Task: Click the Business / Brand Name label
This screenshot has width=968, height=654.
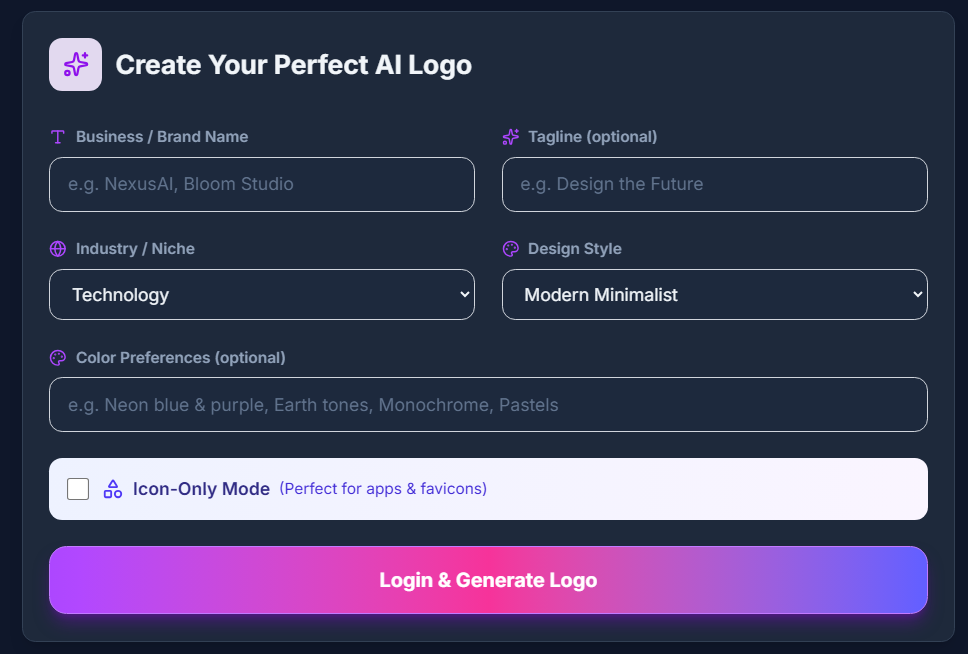Action: (x=162, y=137)
